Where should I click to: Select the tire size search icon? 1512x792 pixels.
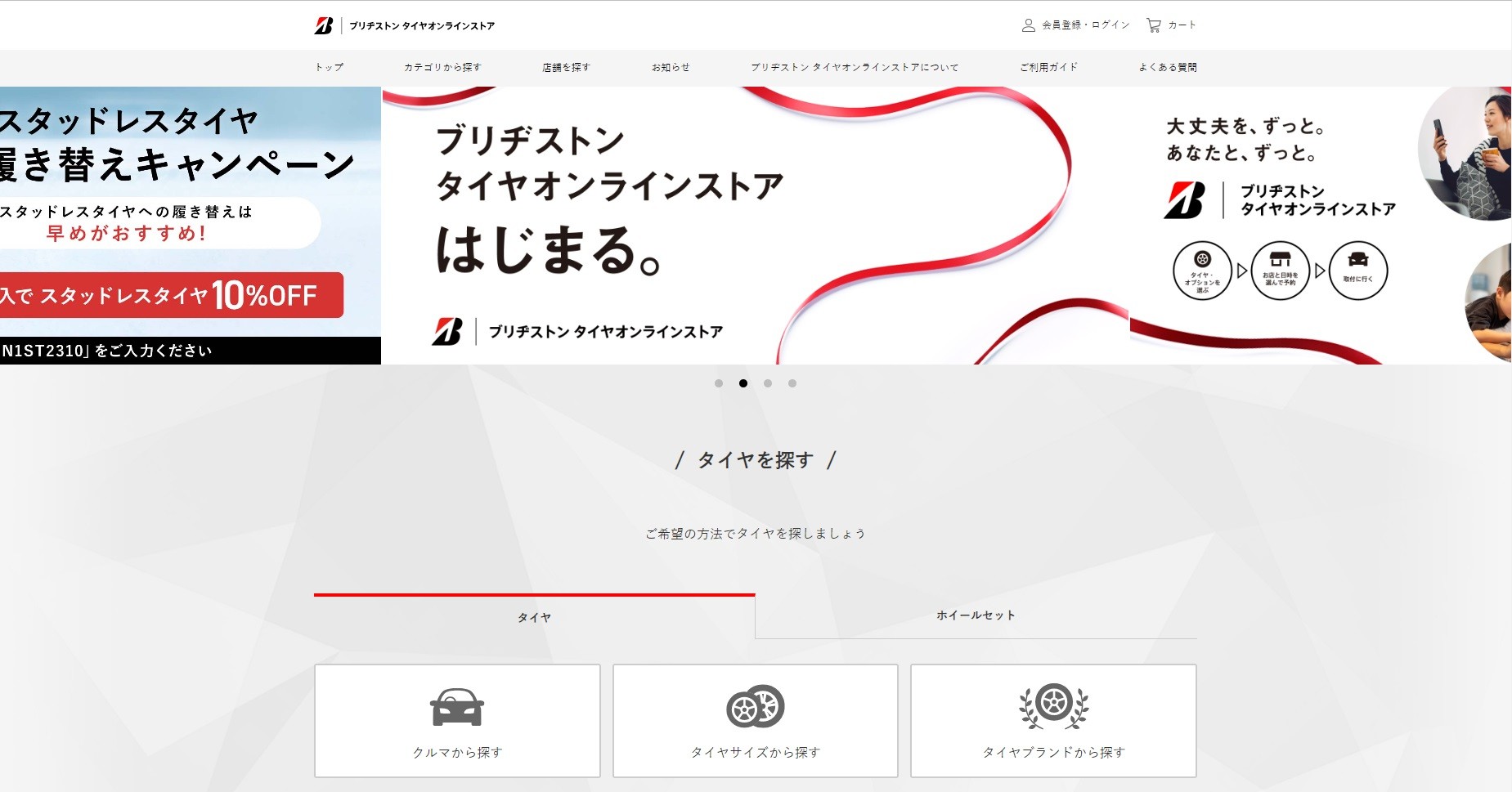(x=755, y=707)
